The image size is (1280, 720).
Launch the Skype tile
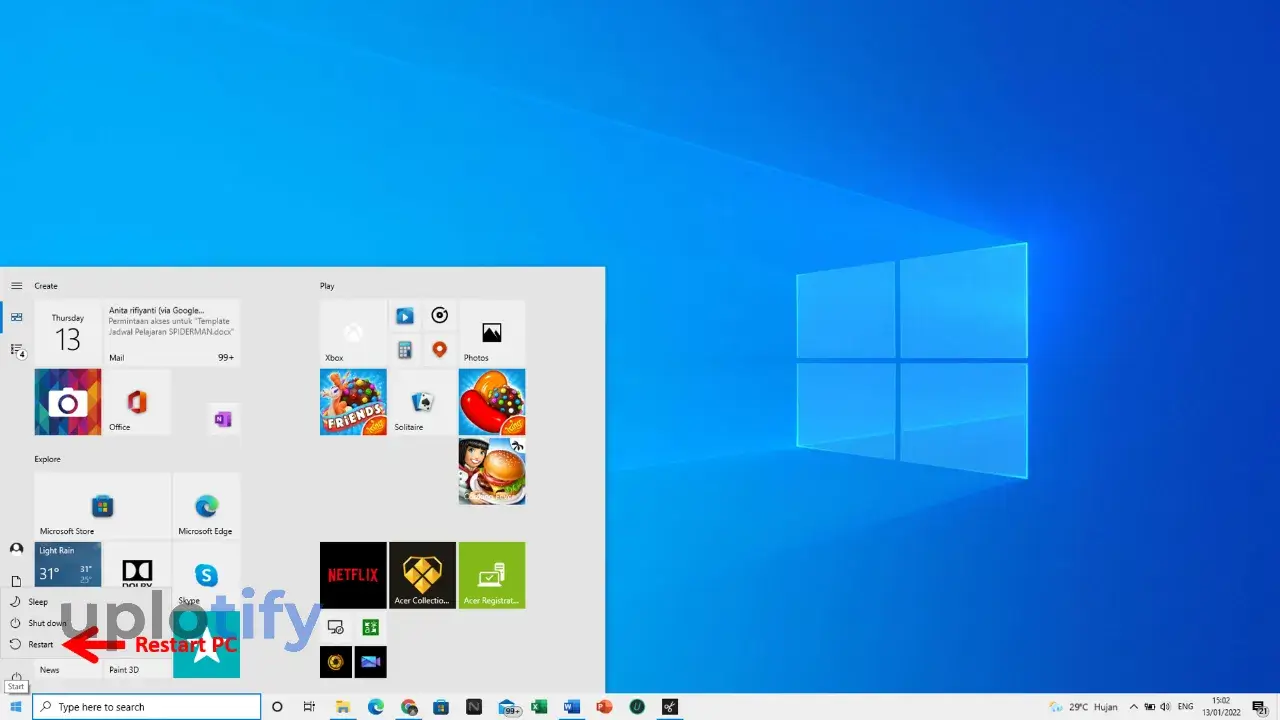pos(206,575)
